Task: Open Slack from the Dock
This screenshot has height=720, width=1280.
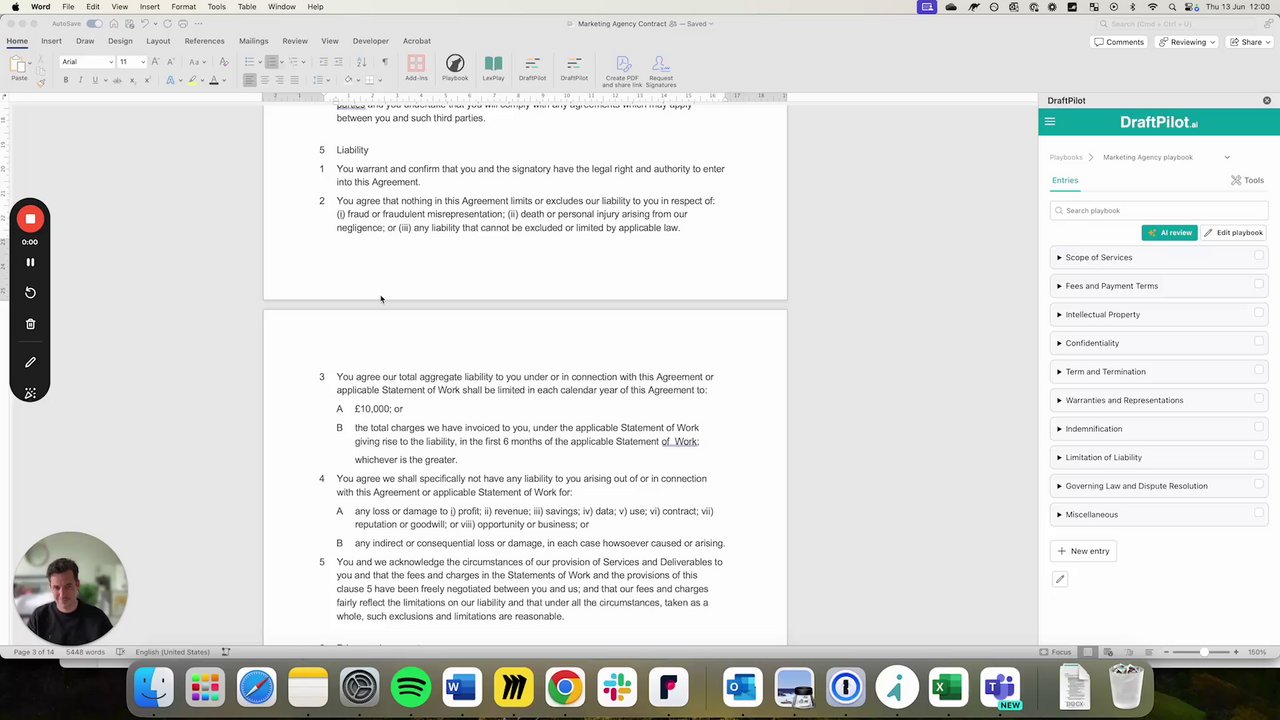Action: [616, 687]
